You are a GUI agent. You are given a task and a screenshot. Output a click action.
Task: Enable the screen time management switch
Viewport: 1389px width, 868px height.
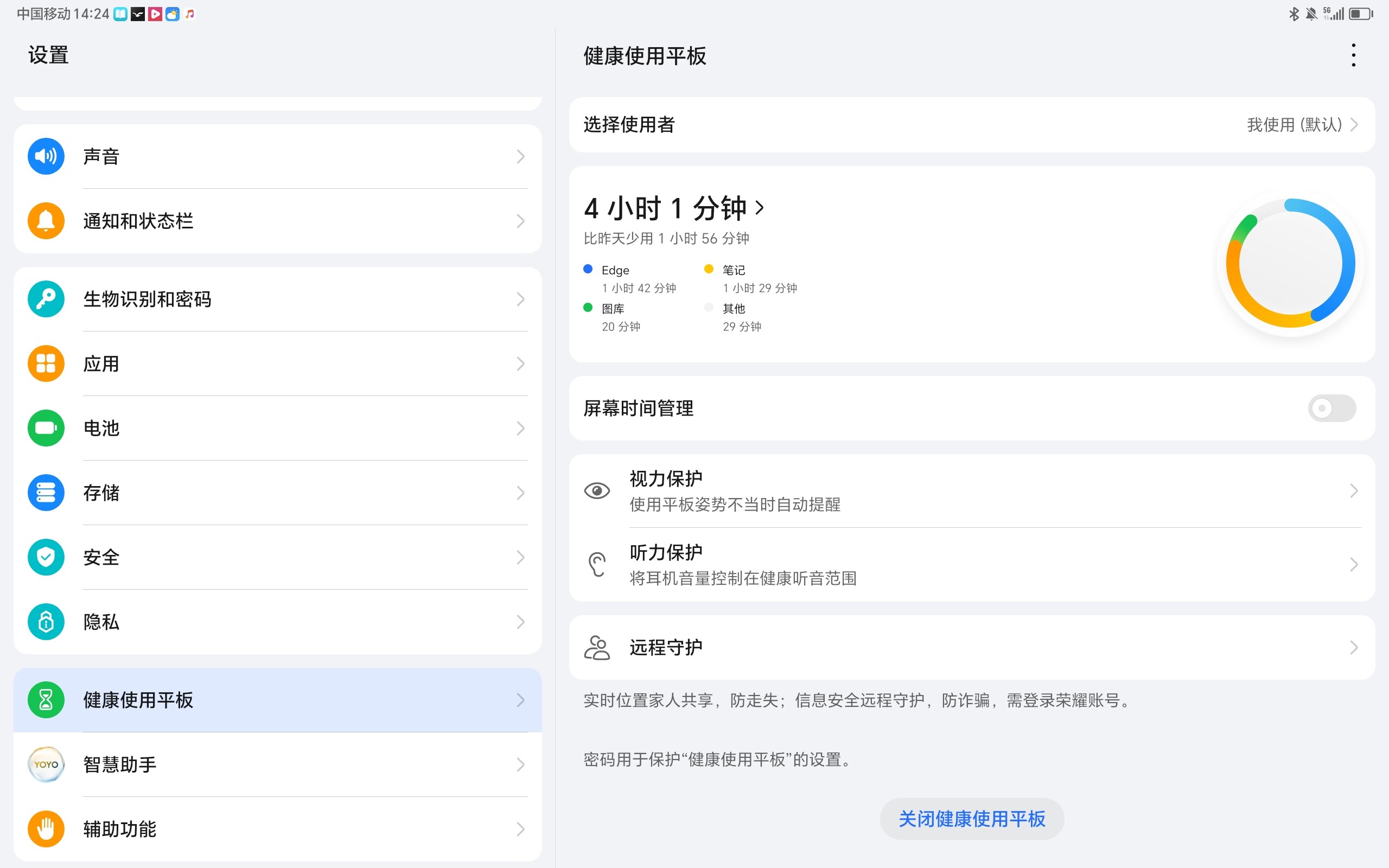coord(1331,408)
